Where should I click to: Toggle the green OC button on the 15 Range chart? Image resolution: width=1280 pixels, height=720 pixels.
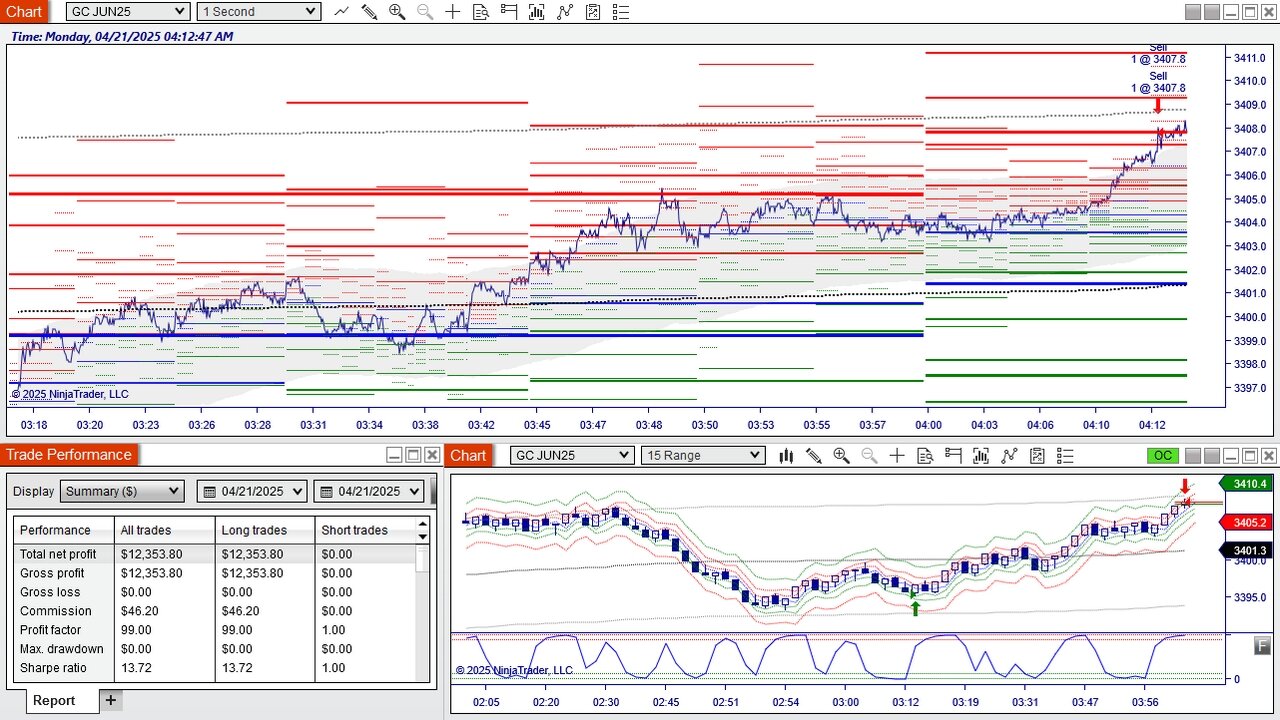(1162, 456)
